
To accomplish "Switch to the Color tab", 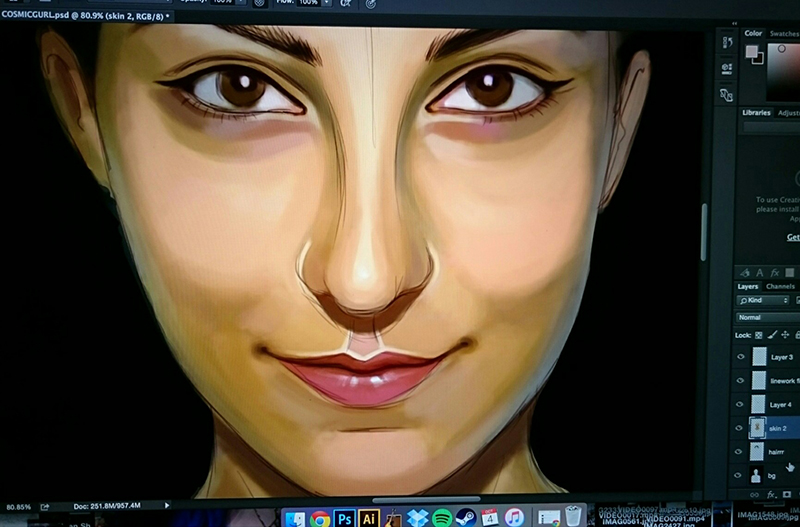I will [x=753, y=33].
